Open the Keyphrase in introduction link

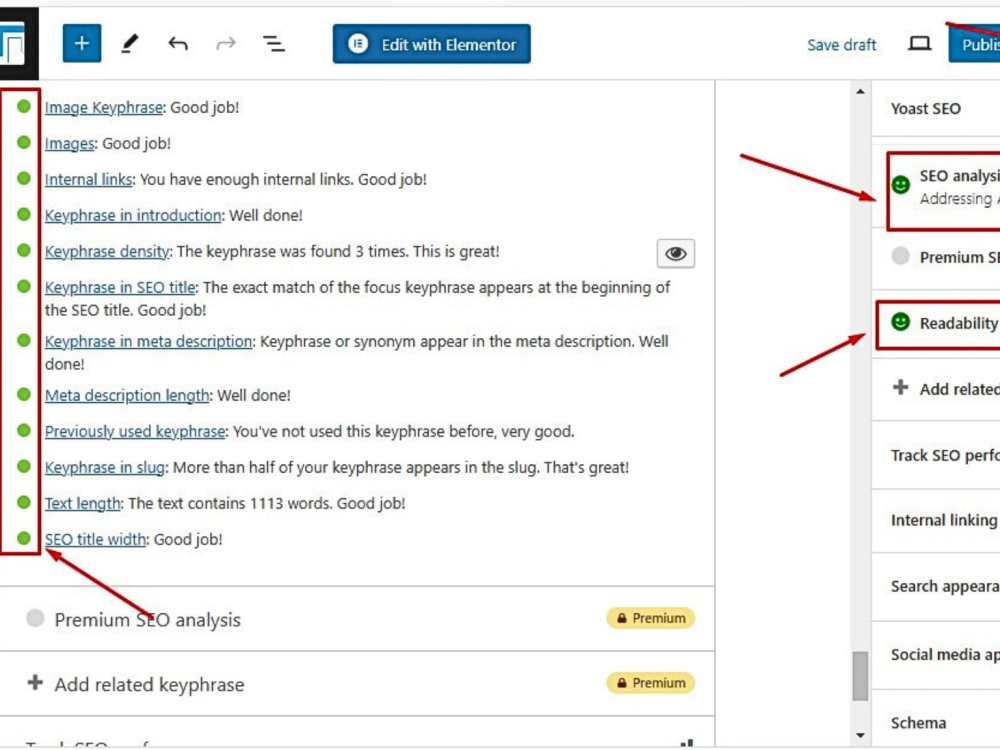(x=133, y=216)
